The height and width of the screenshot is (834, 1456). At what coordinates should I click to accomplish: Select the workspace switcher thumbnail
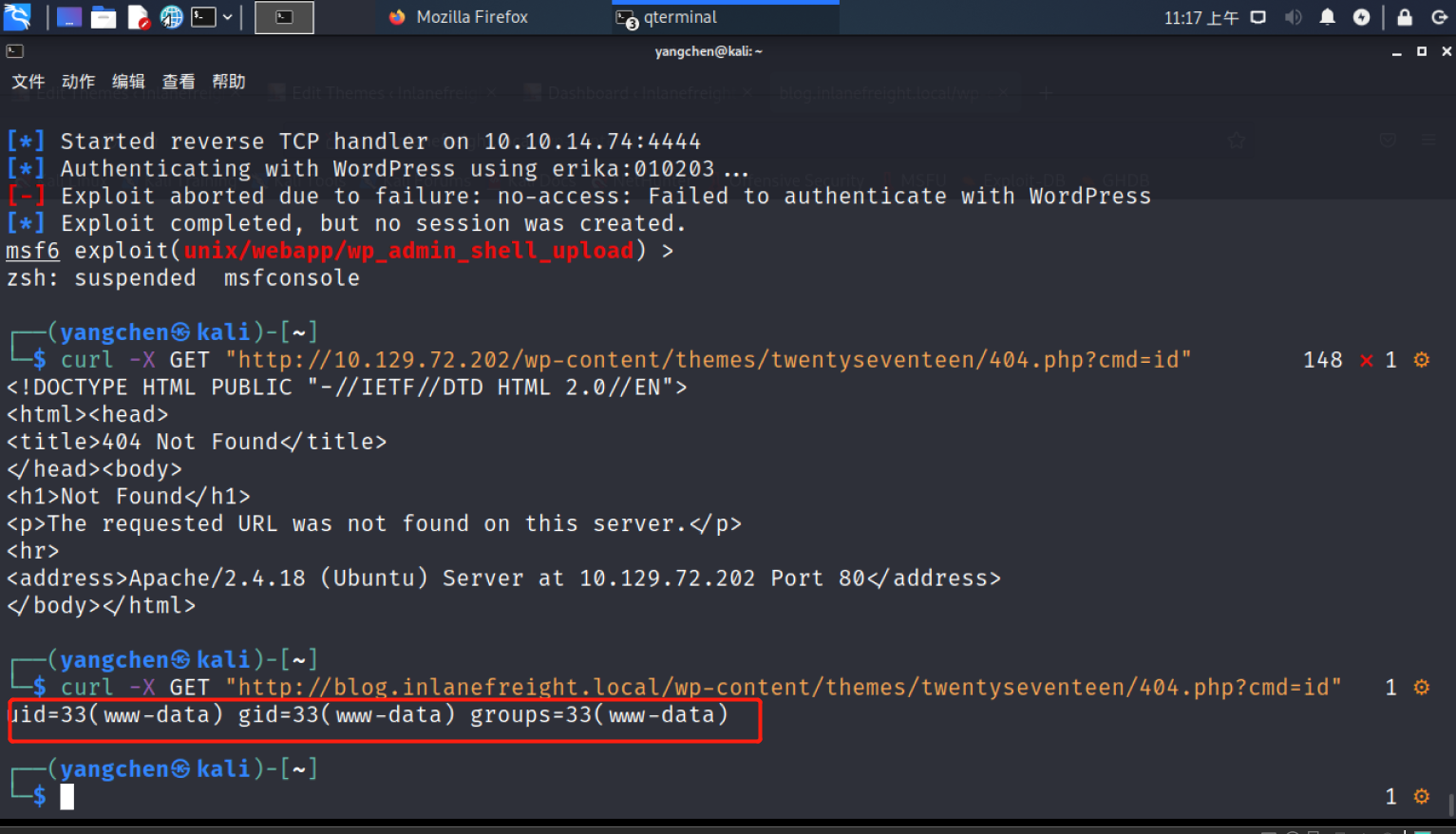tap(284, 17)
